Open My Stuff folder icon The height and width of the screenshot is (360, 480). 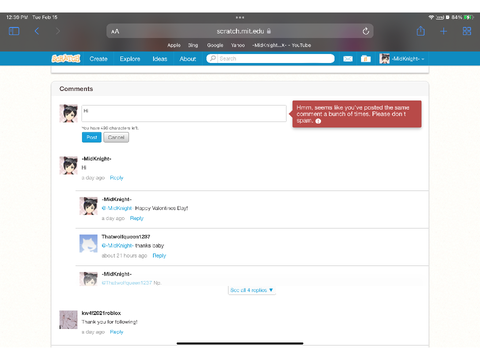coord(366,59)
